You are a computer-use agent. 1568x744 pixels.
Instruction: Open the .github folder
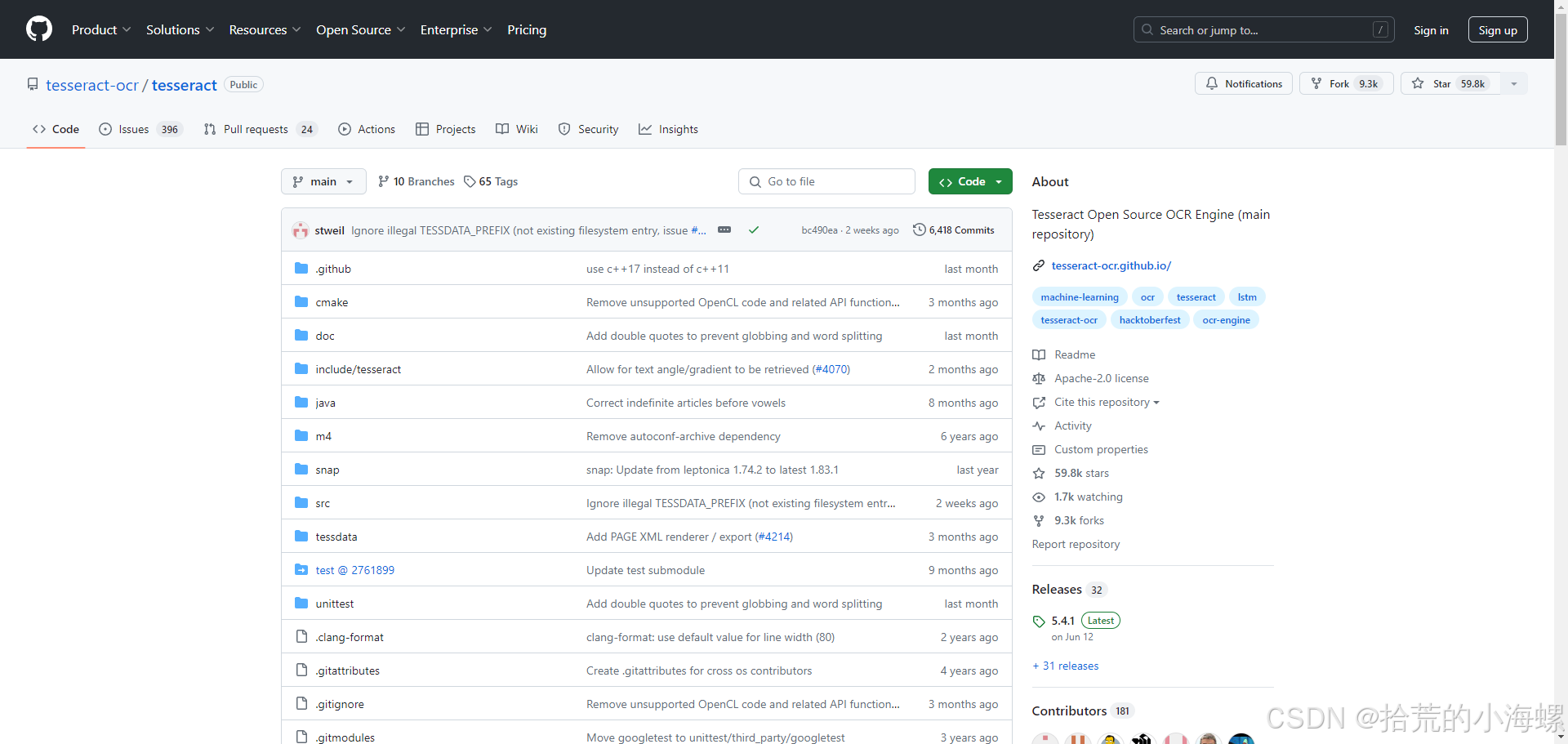pos(333,269)
